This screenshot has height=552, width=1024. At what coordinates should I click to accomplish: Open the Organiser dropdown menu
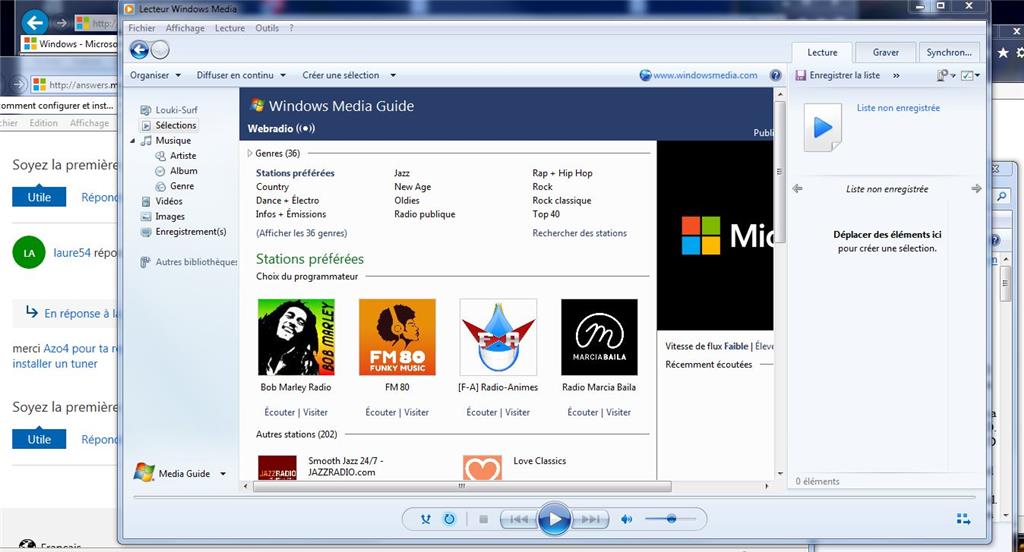click(155, 75)
